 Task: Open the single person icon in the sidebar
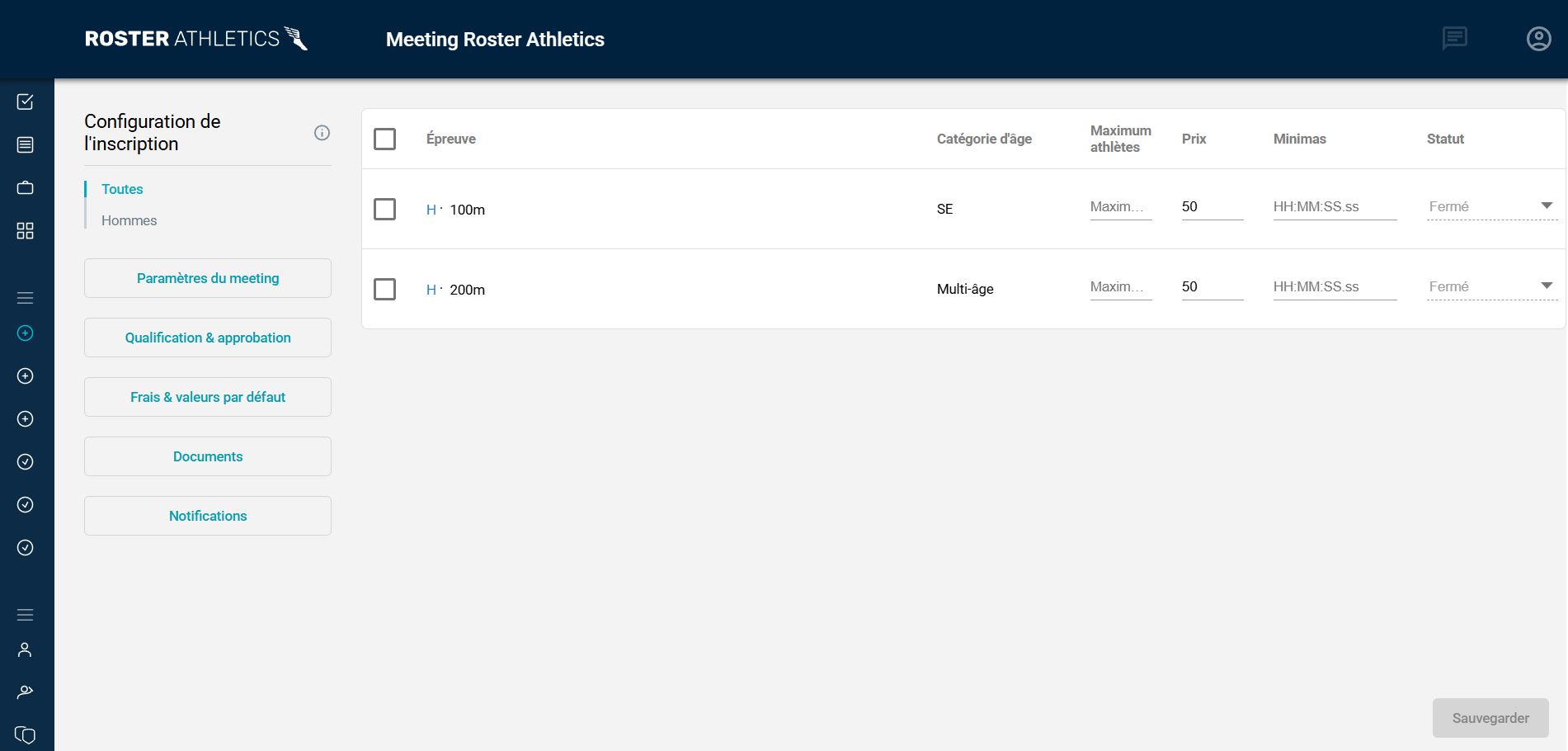[x=26, y=649]
